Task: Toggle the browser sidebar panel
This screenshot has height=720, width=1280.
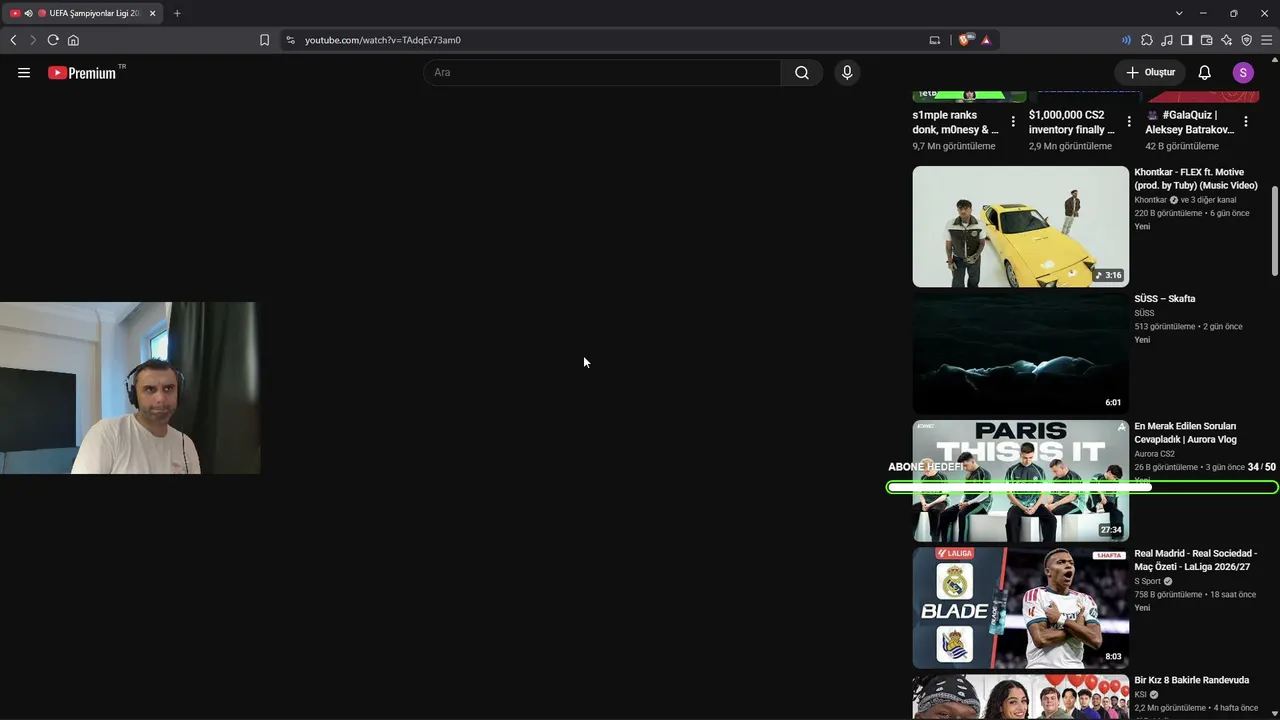Action: [1186, 40]
